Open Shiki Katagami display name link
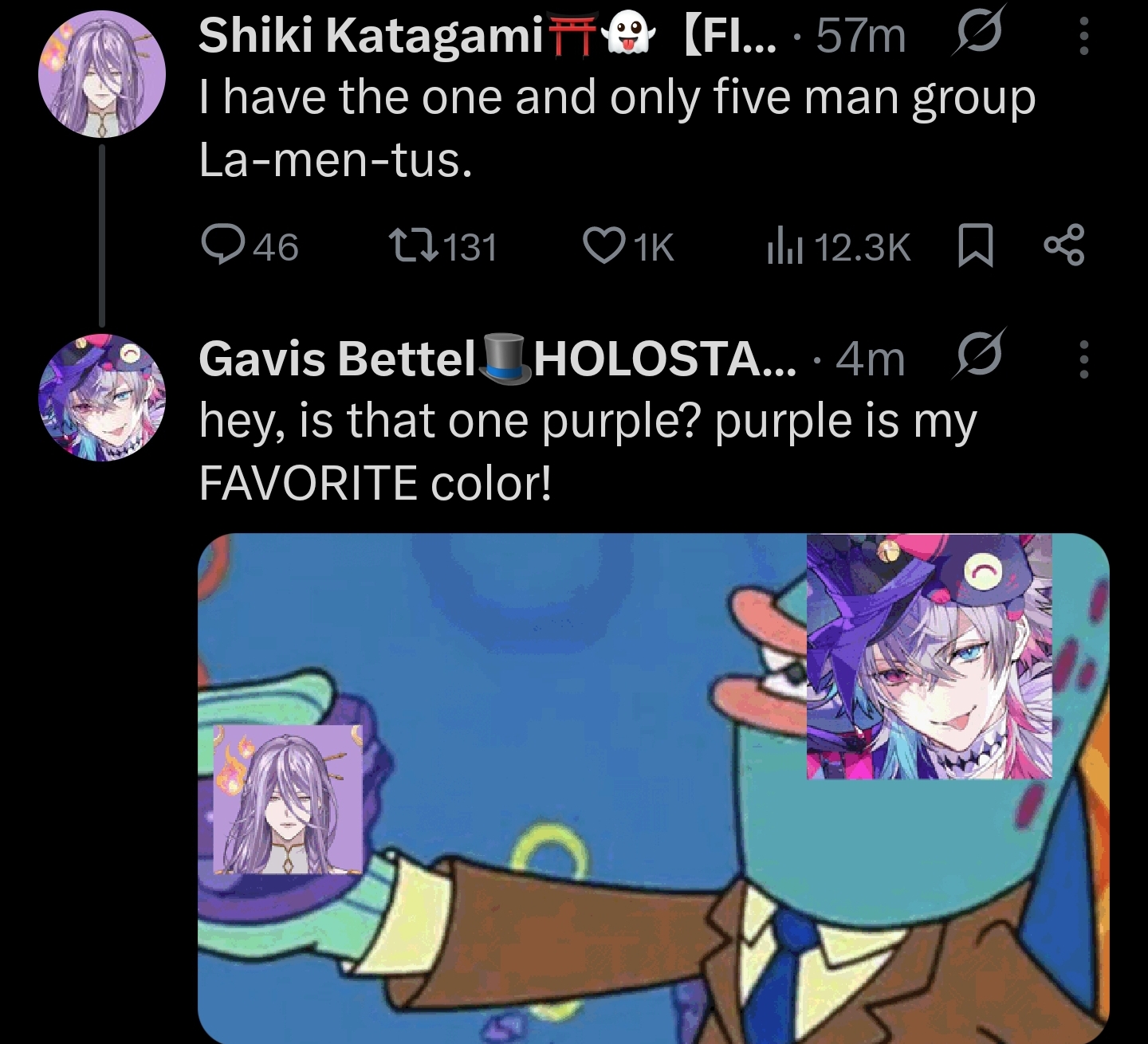This screenshot has height=1044, width=1148. (x=370, y=36)
